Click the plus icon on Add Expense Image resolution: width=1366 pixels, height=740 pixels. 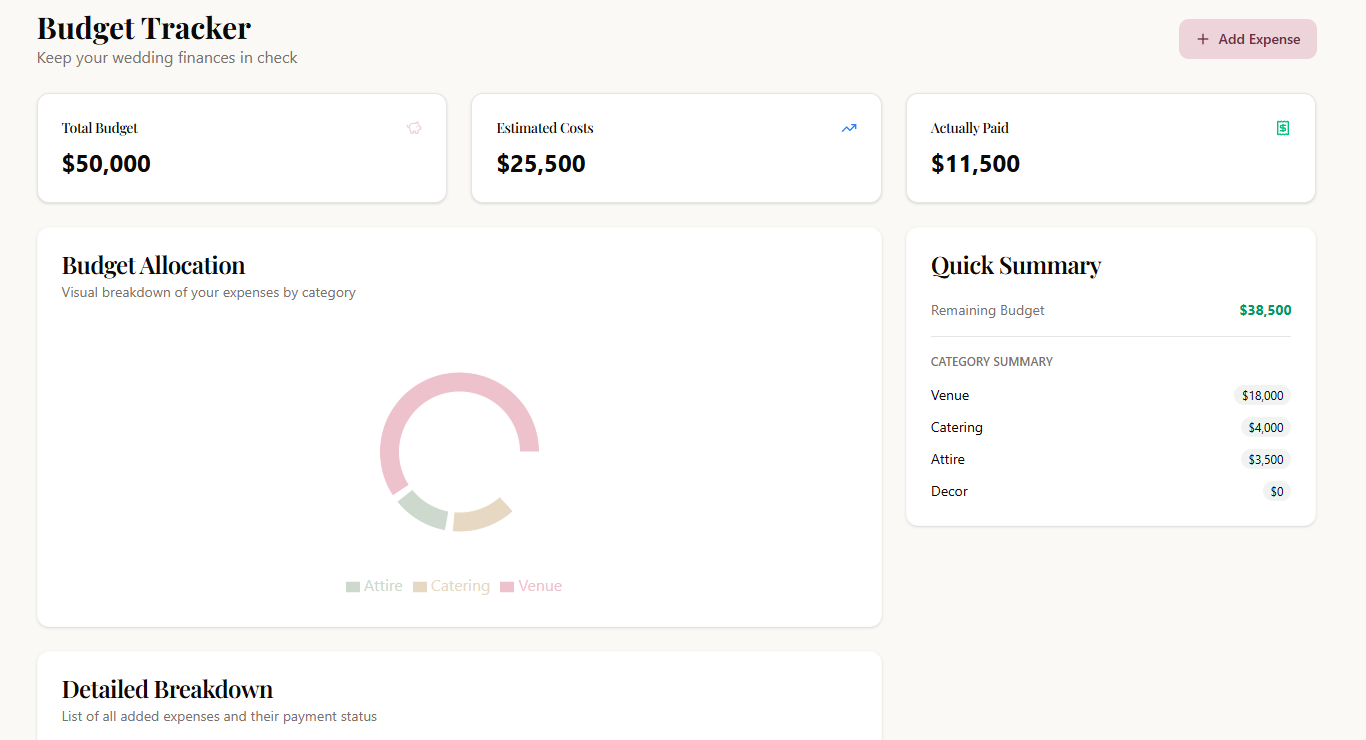click(1203, 39)
